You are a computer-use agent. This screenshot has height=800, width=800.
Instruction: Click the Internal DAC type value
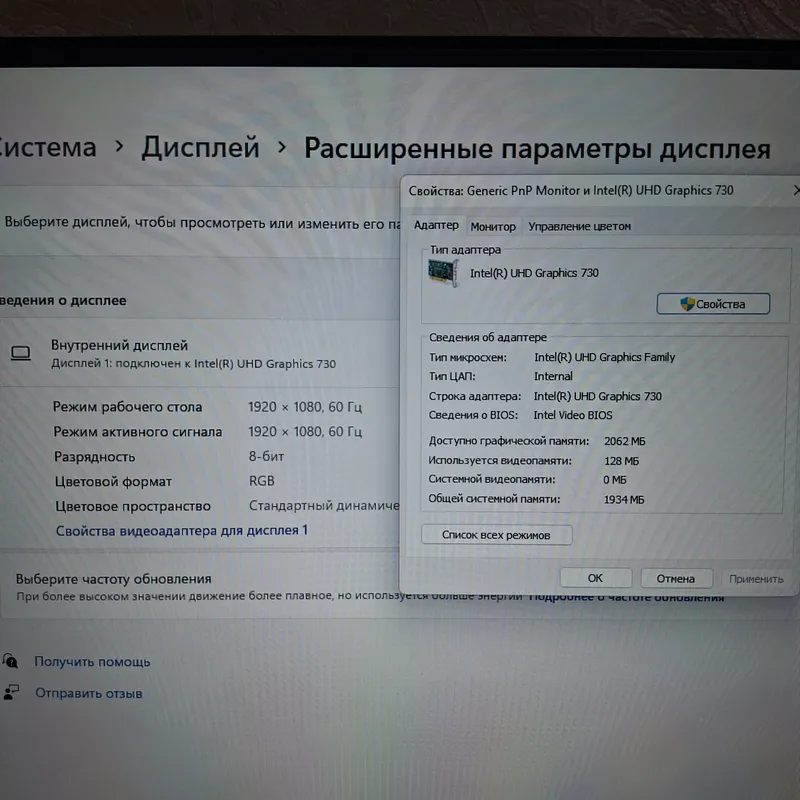coord(553,377)
